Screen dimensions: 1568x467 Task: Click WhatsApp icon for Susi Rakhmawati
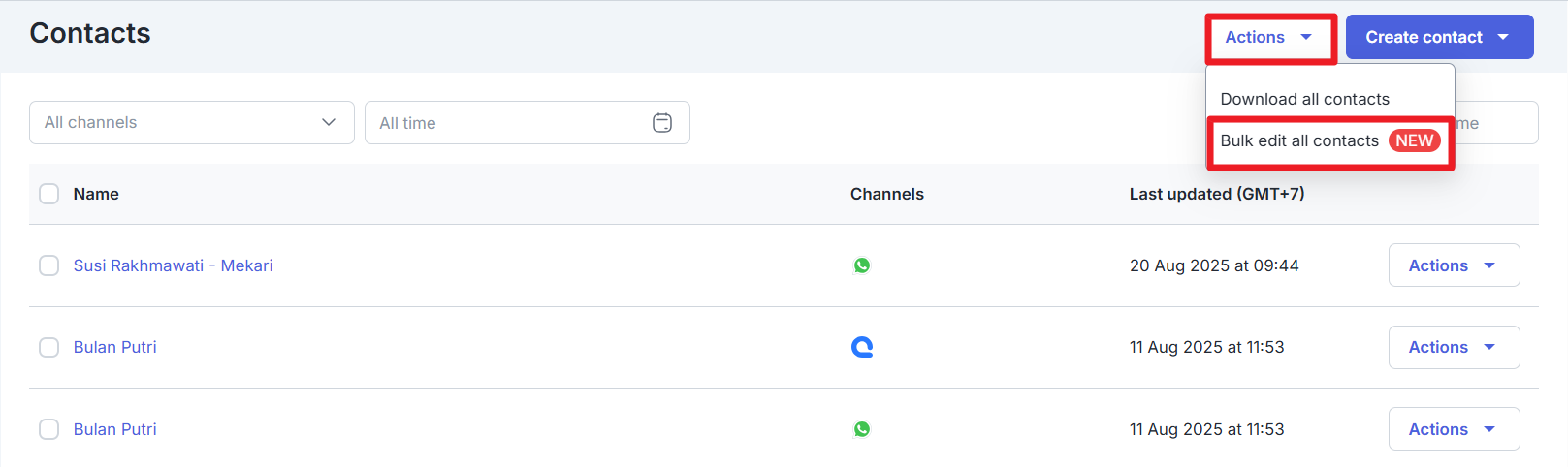point(861,265)
